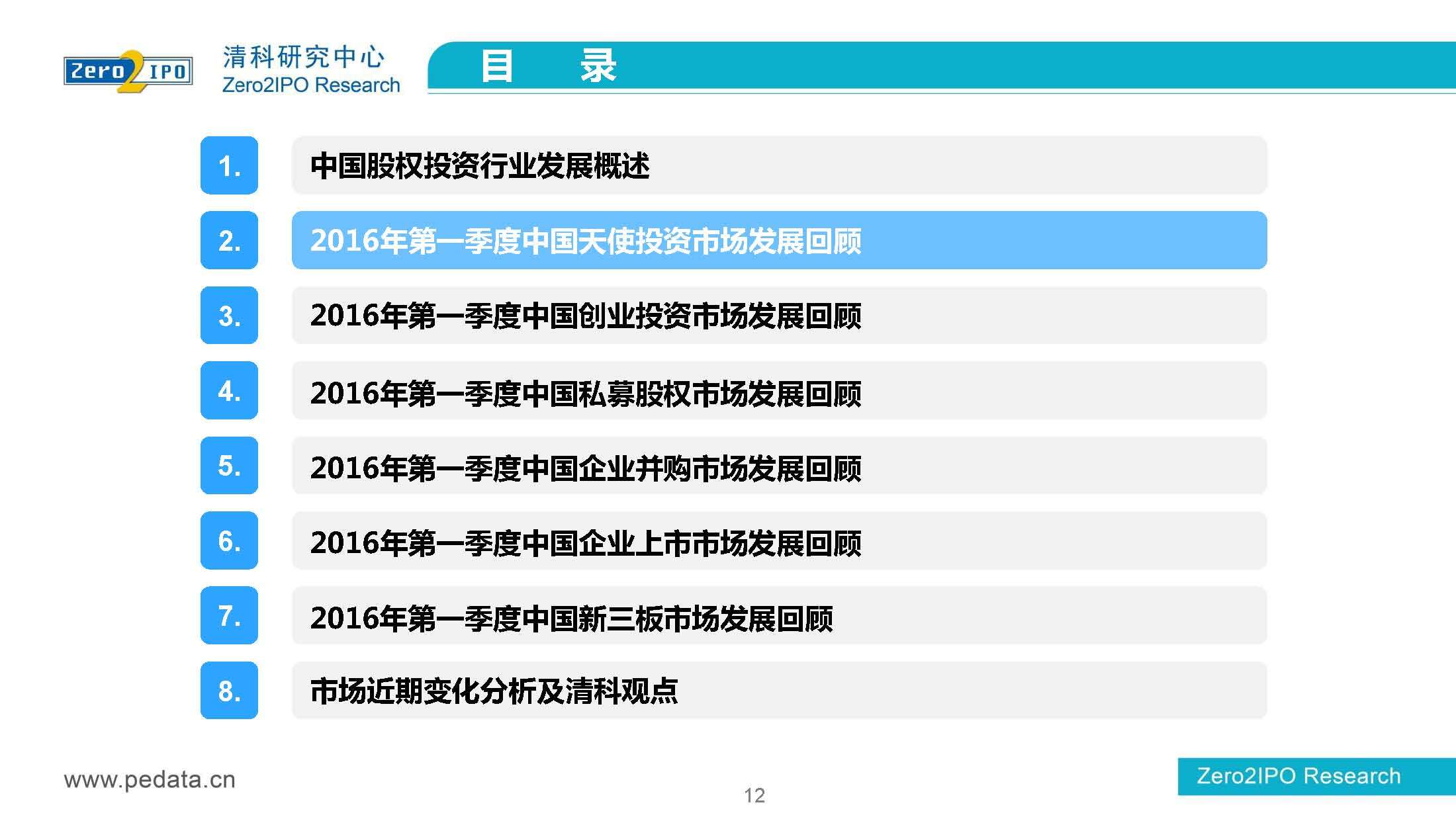Viewport: 1456px width, 819px height.
Task: Click the number 4 blue tile
Action: [x=229, y=390]
